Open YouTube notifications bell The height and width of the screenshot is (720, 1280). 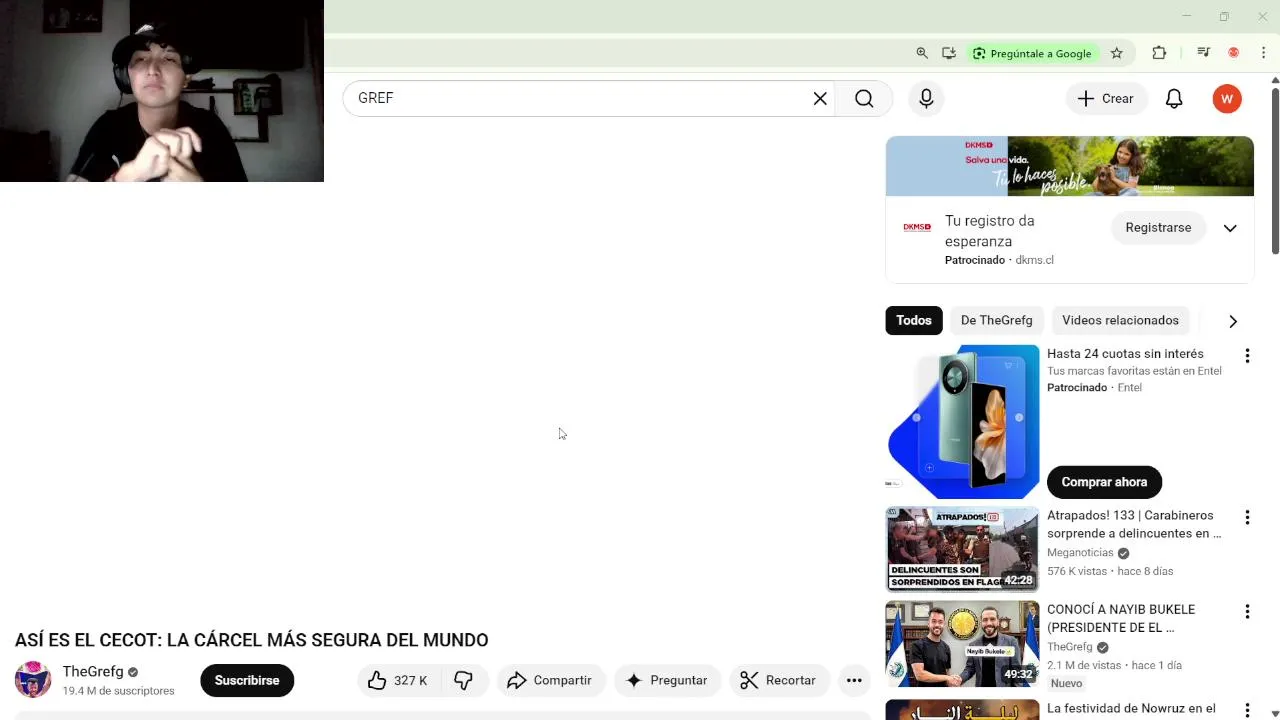coord(1174,98)
